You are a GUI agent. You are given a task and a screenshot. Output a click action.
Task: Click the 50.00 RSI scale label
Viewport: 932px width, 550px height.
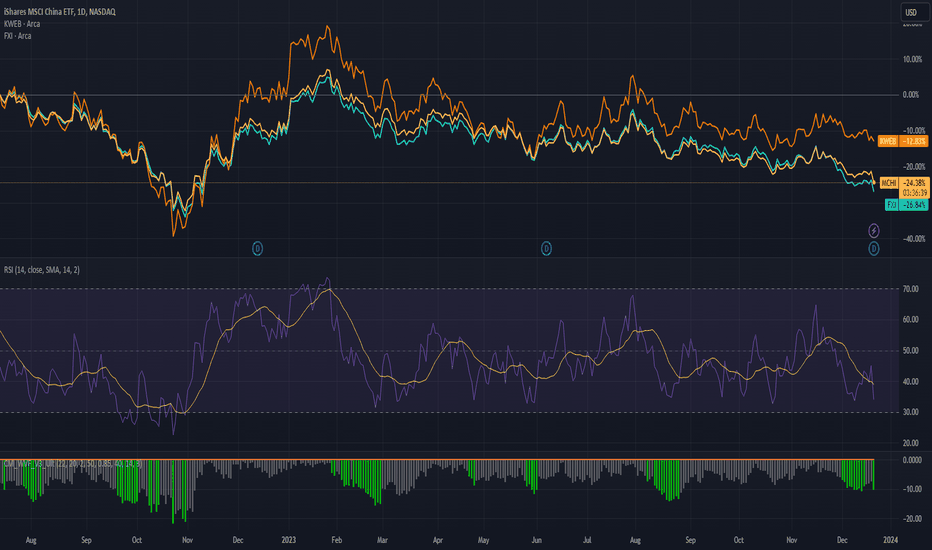(x=911, y=351)
